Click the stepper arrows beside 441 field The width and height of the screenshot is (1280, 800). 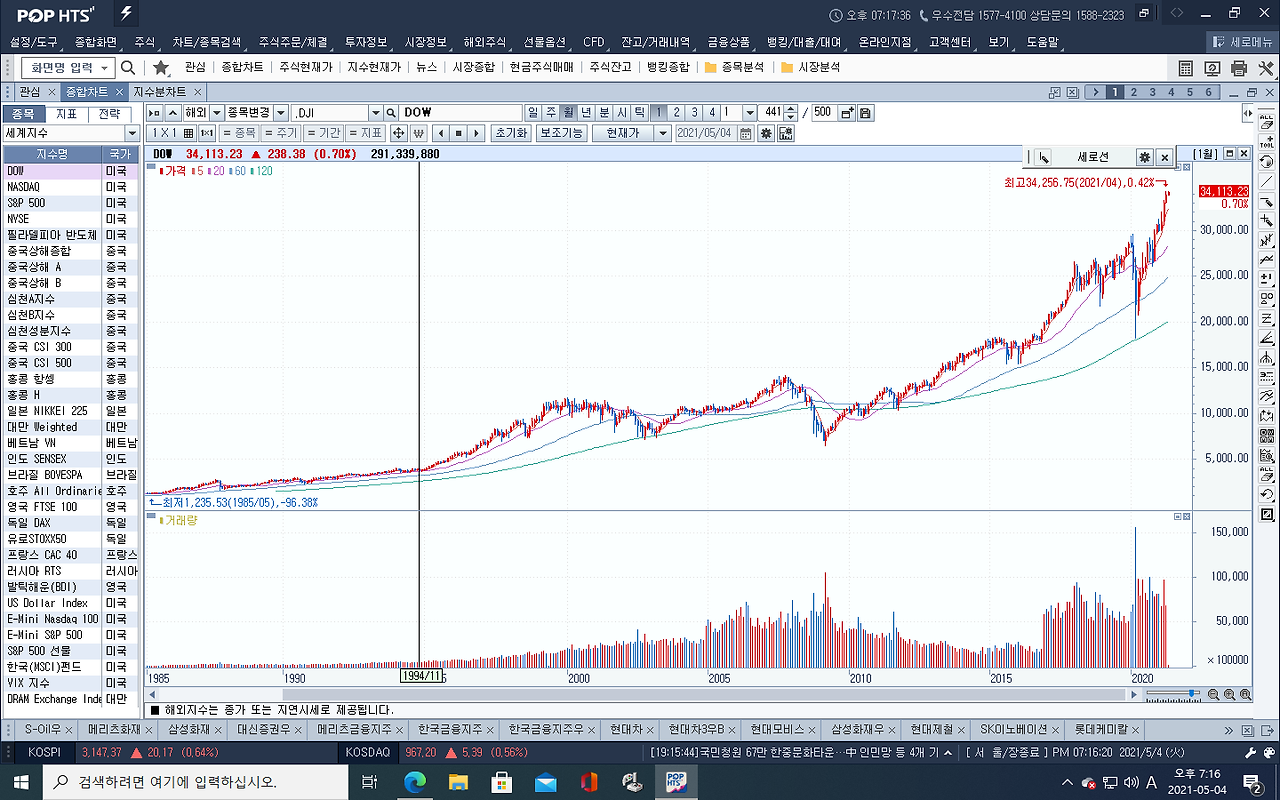pyautogui.click(x=791, y=113)
